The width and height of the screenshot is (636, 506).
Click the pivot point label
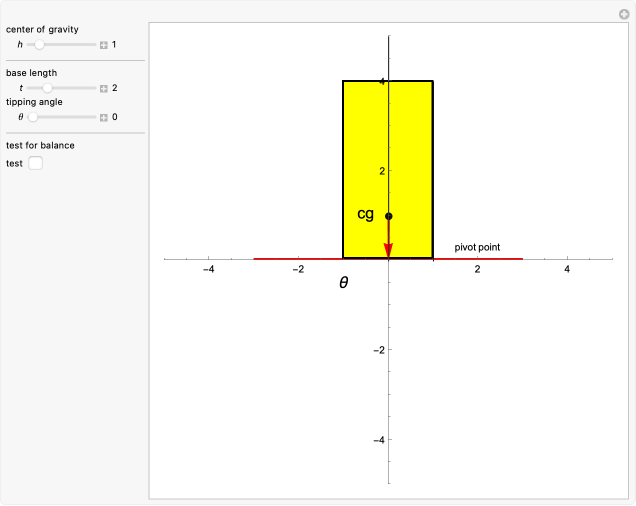pyautogui.click(x=477, y=246)
